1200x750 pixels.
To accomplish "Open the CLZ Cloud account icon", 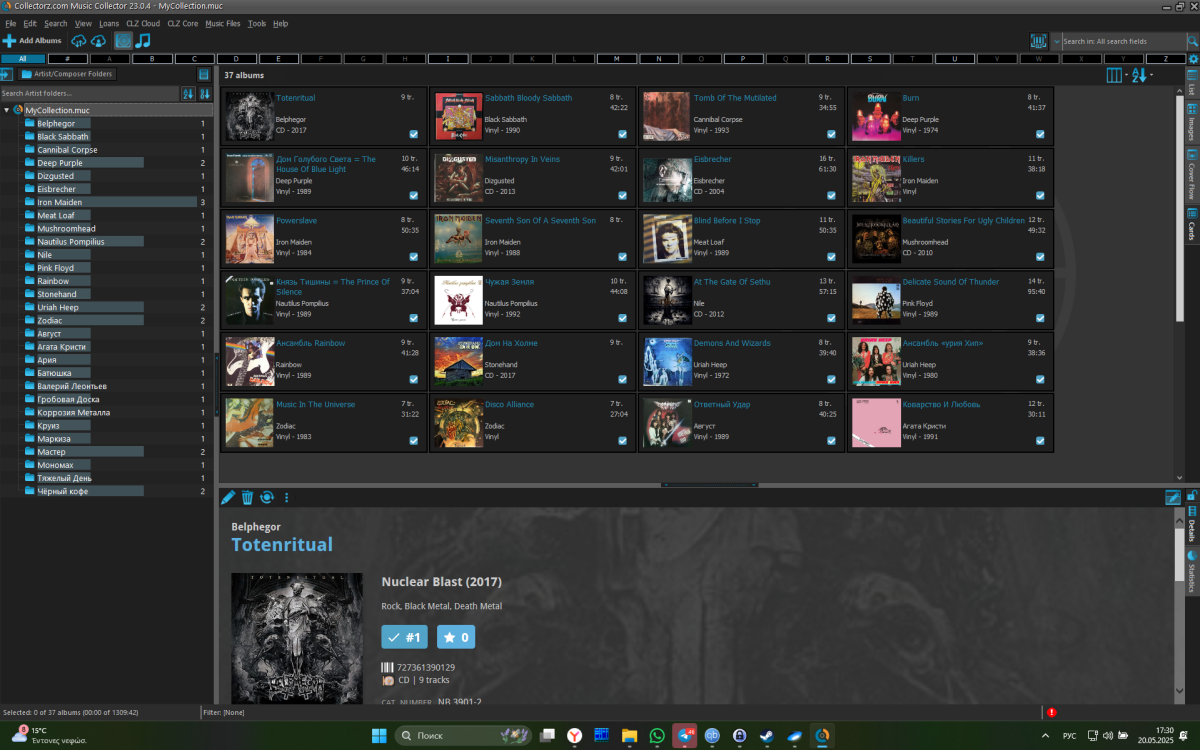I will pos(98,41).
